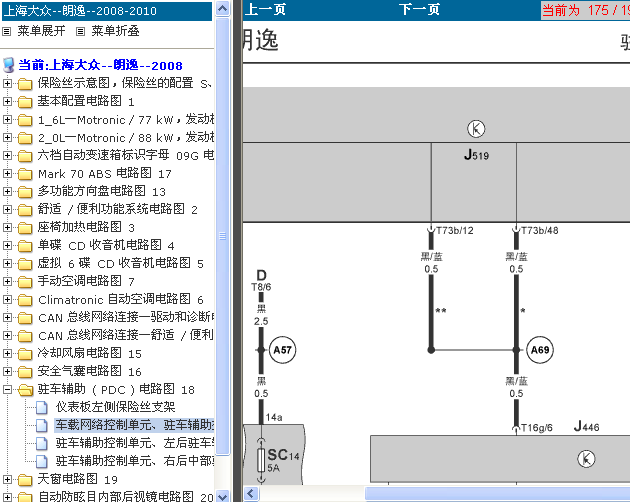
Task: Expand the 1_6L-Motronic / 77 kW node
Action: [7, 119]
